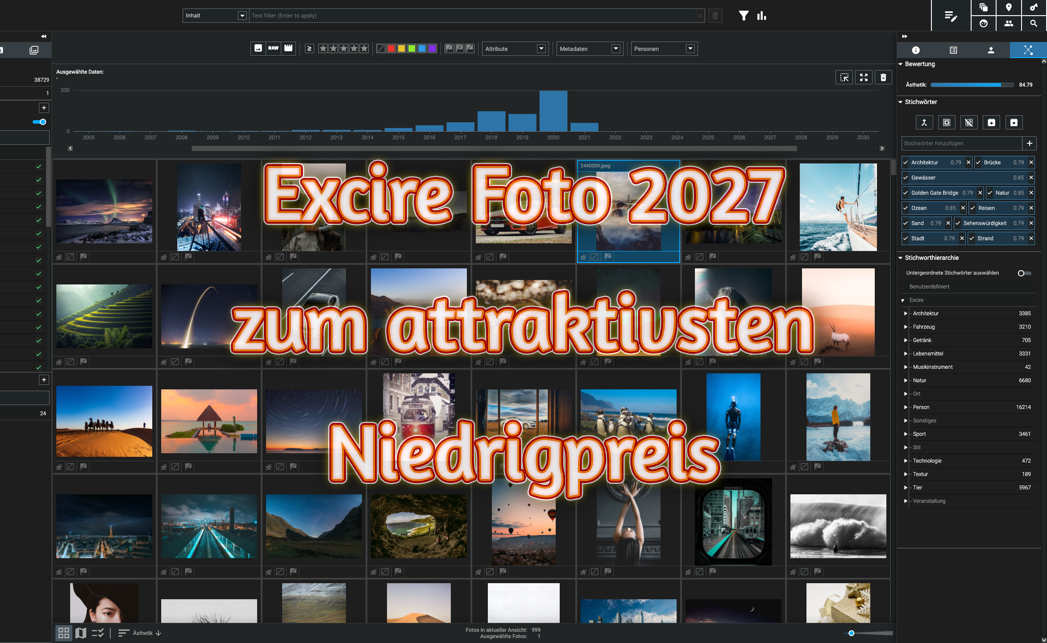Click the magnifier search icon

click(1034, 23)
